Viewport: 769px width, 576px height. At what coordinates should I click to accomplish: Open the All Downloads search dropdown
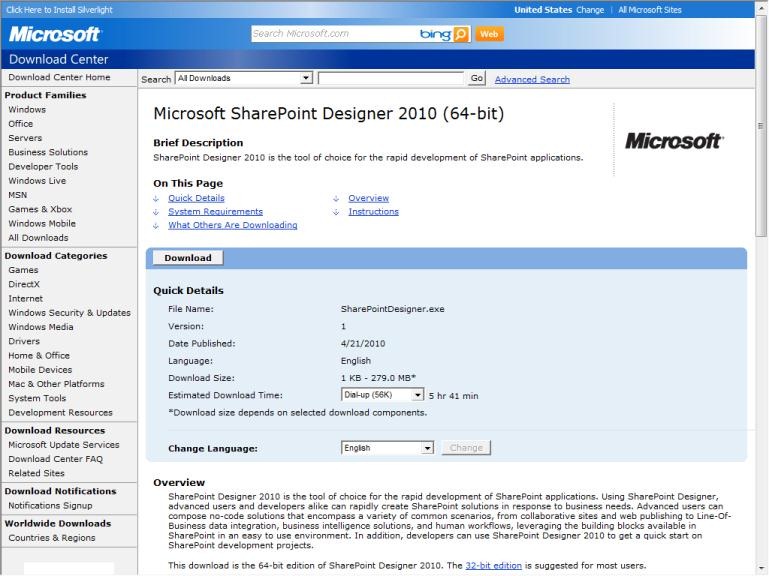tap(244, 78)
